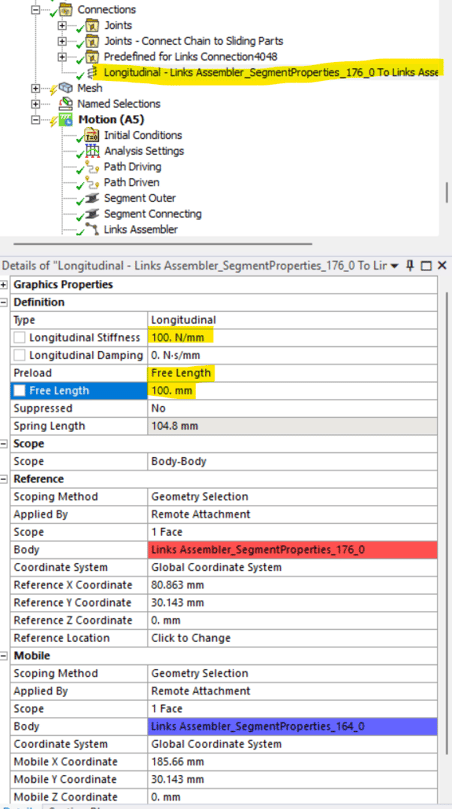Collapse the Definition section

click(5, 302)
